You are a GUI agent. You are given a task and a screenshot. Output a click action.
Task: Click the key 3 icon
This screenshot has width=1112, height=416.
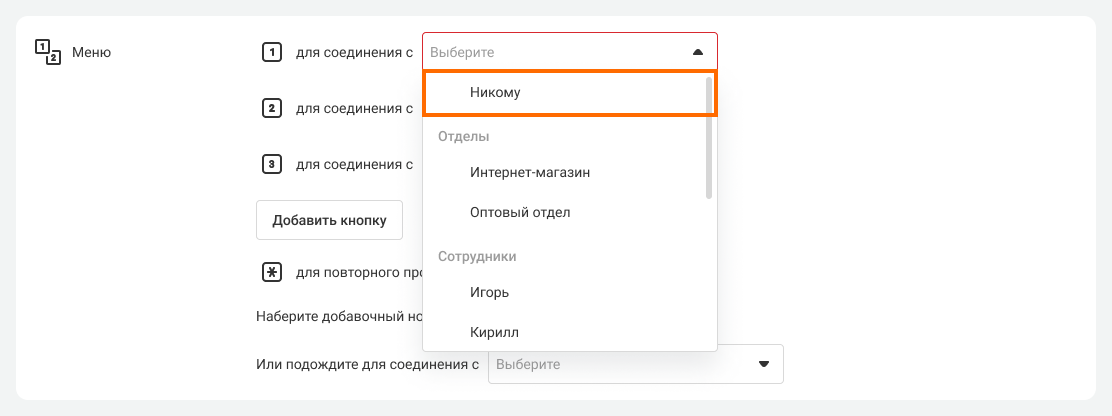[270, 164]
